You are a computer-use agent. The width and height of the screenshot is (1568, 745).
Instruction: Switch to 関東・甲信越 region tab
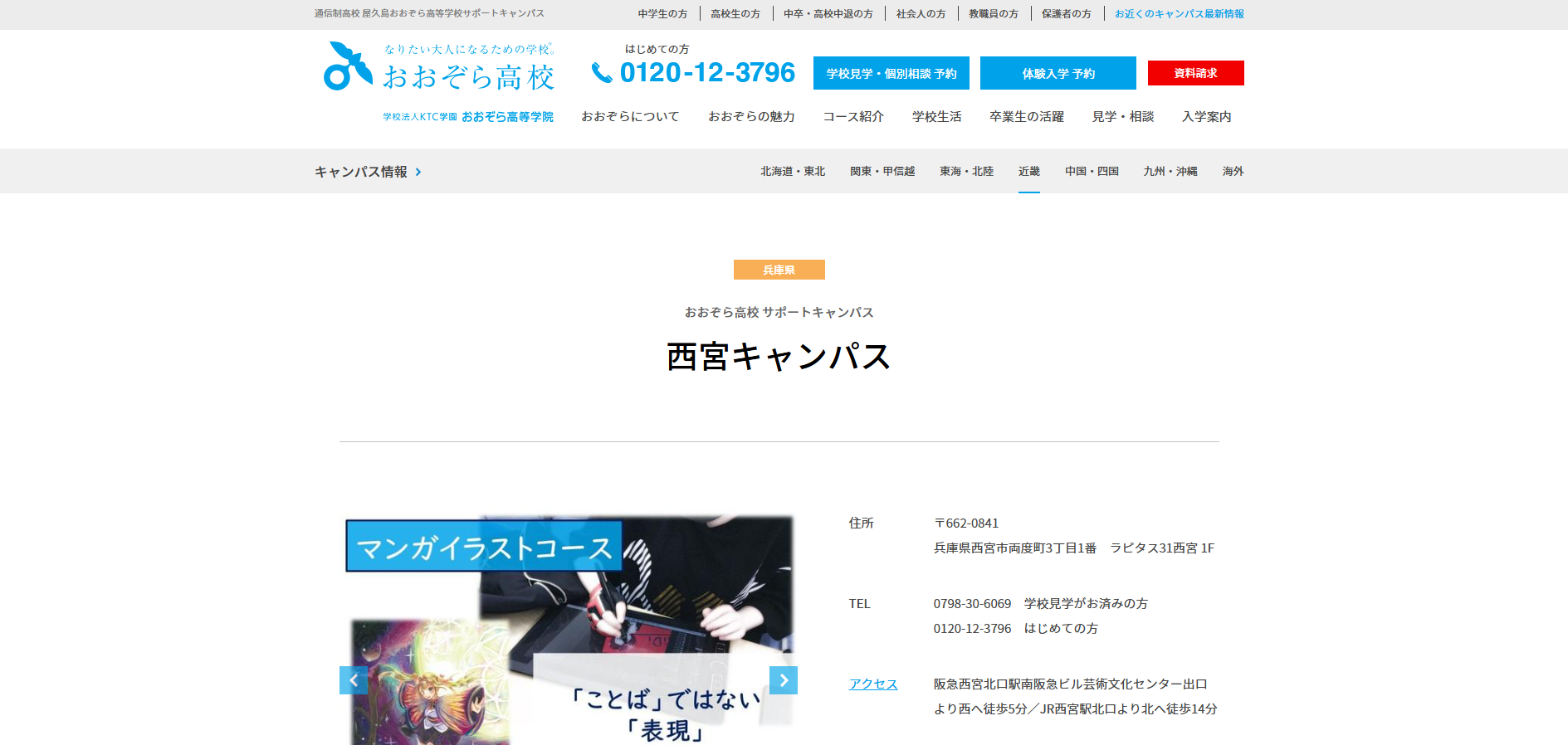[x=882, y=171]
